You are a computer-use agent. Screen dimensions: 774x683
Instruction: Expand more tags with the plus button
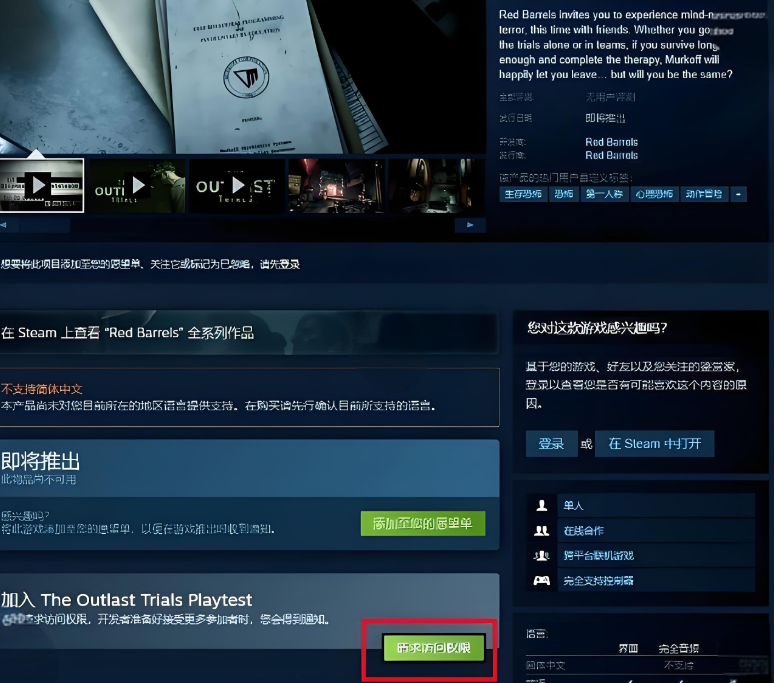[x=738, y=194]
